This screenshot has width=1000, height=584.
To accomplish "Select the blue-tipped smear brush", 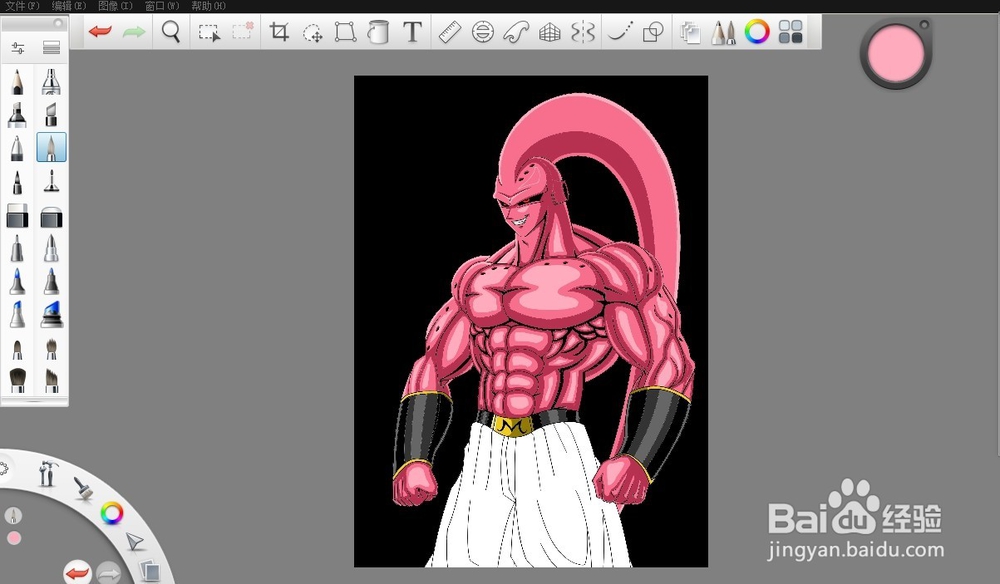I will (x=17, y=281).
